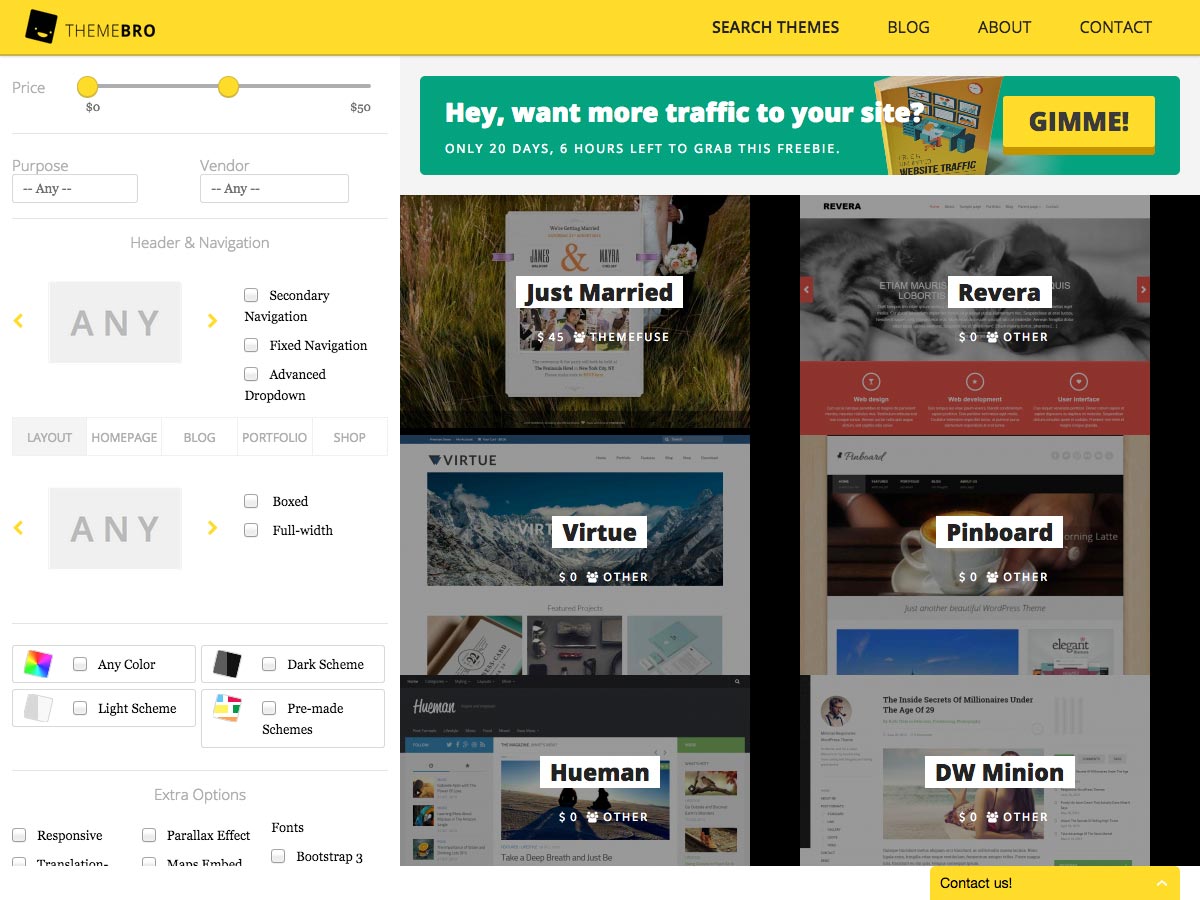
Task: Click the Dark Scheme swatch icon
Action: (x=228, y=664)
